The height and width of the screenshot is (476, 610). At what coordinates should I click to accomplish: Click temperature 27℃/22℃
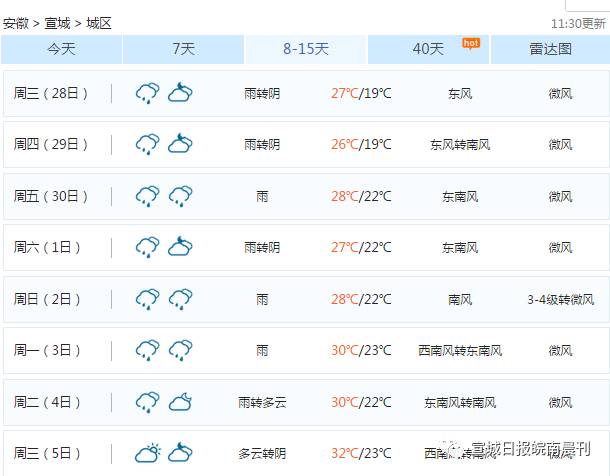(361, 247)
